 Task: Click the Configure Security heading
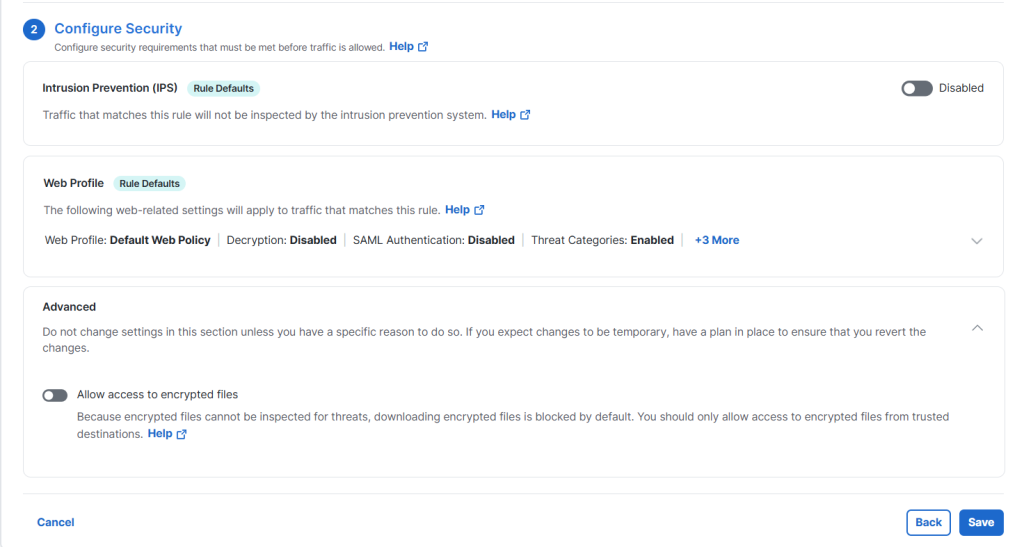[x=118, y=29]
